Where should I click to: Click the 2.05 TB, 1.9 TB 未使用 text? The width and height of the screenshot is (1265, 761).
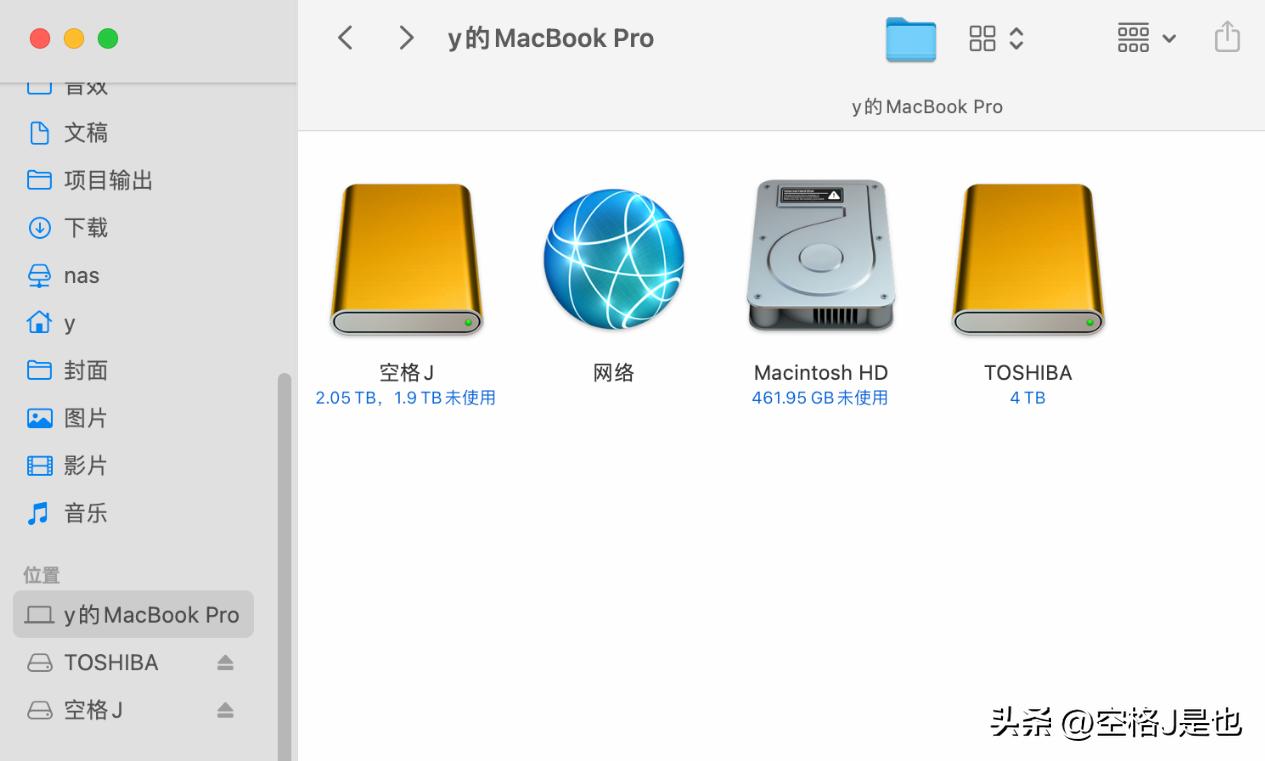point(406,398)
